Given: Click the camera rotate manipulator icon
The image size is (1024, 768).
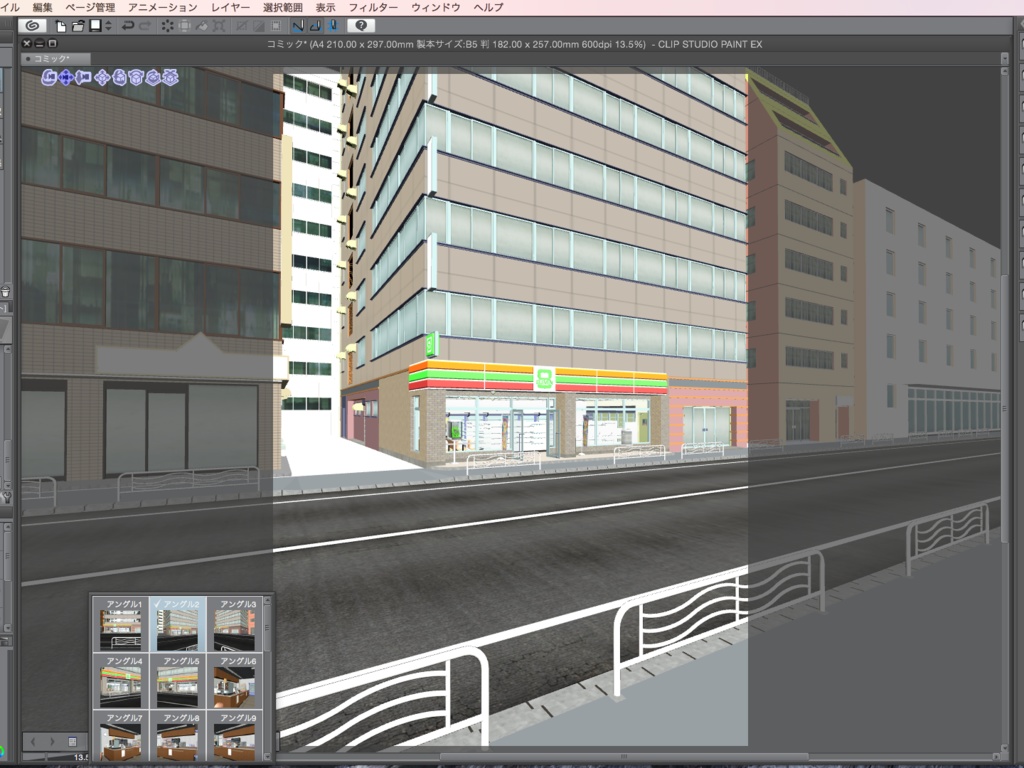Looking at the screenshot, I should pyautogui.click(x=49, y=78).
